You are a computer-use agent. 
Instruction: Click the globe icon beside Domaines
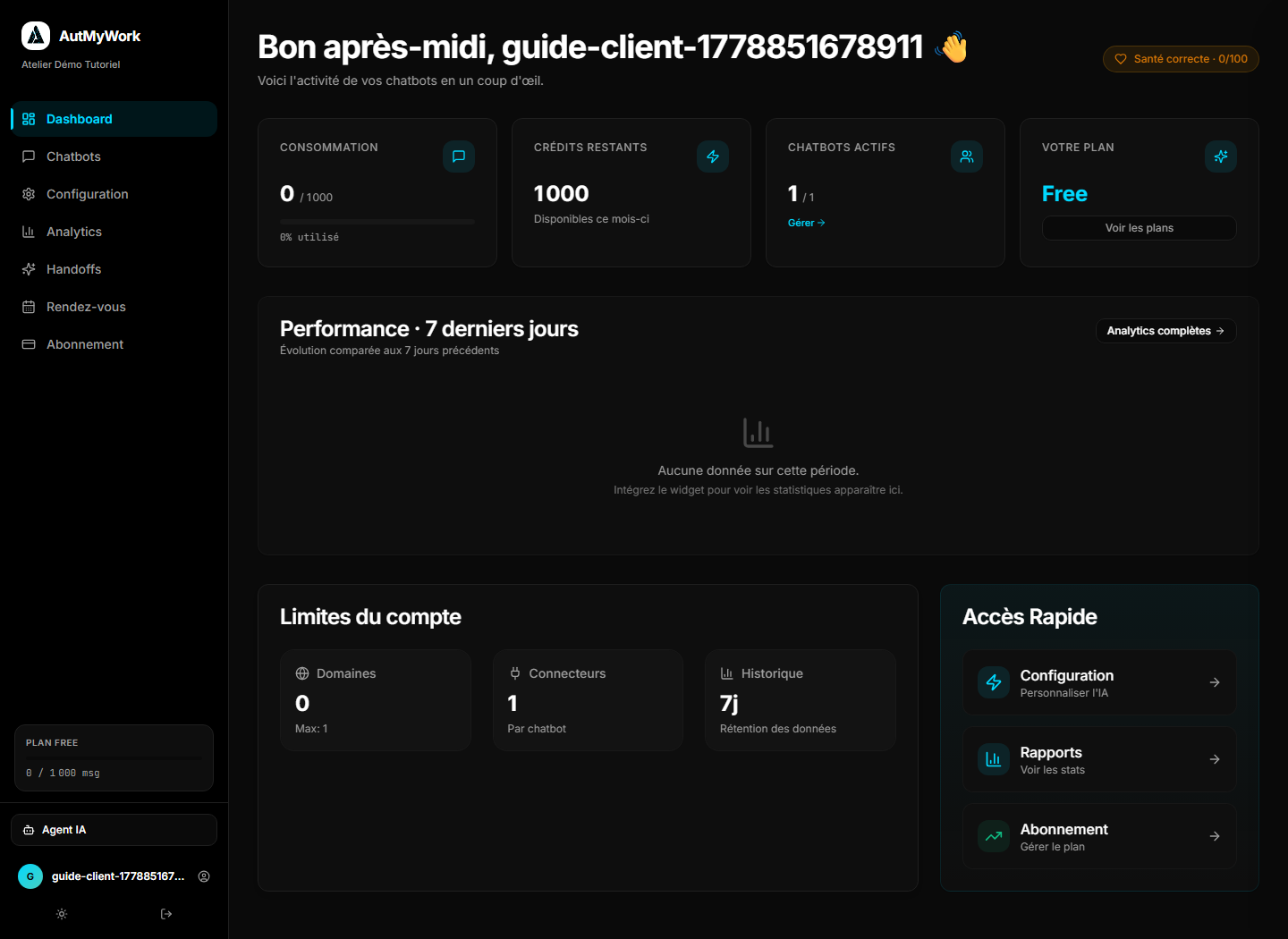(x=302, y=673)
